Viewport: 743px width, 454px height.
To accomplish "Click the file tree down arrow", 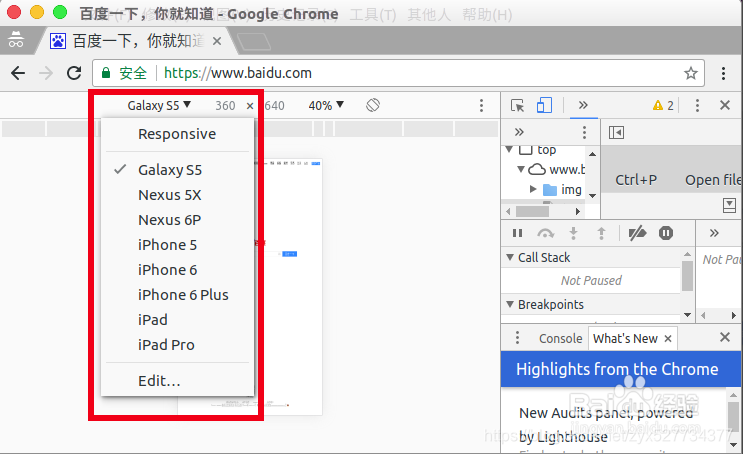I will click(x=592, y=195).
